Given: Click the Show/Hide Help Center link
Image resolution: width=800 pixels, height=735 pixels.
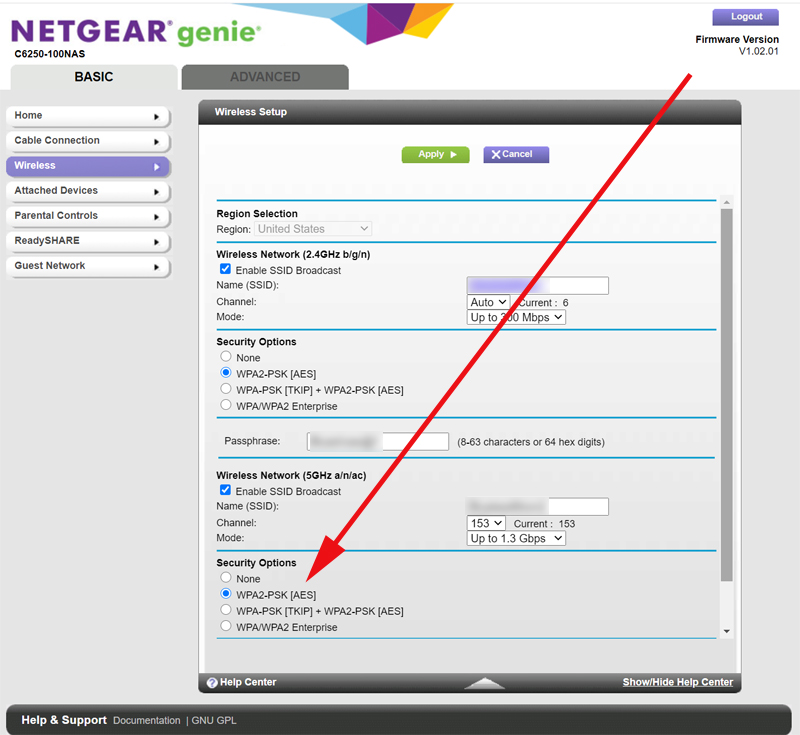Looking at the screenshot, I should pos(677,682).
